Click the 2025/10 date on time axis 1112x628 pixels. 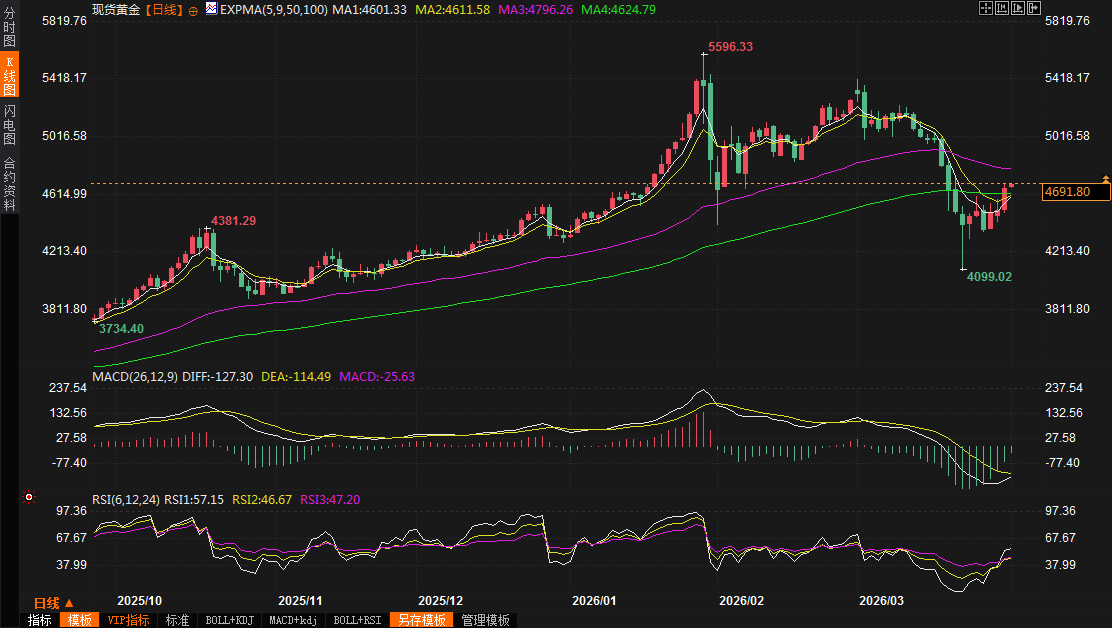click(139, 600)
